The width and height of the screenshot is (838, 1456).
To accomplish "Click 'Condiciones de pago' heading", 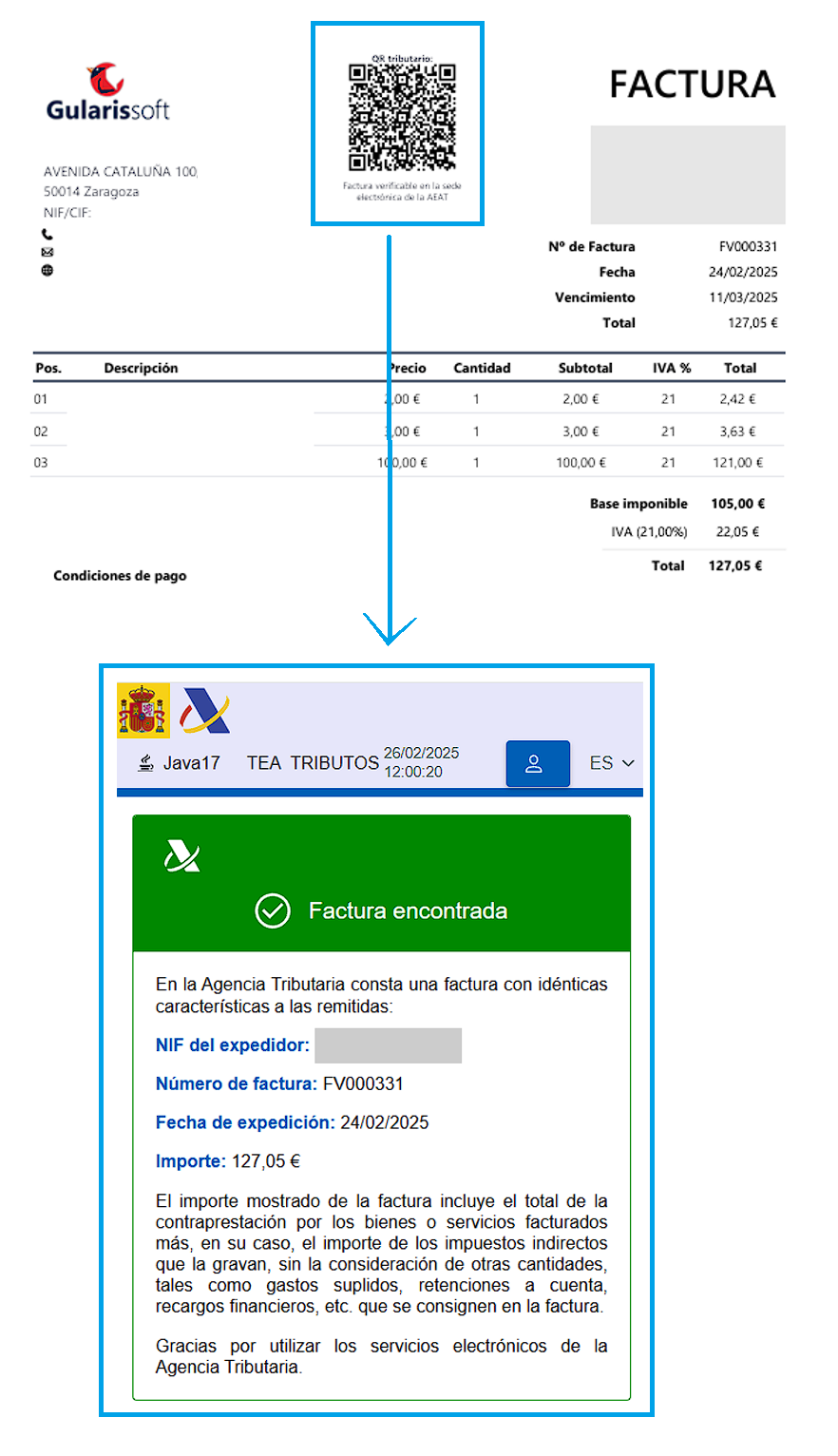I will tap(120, 576).
